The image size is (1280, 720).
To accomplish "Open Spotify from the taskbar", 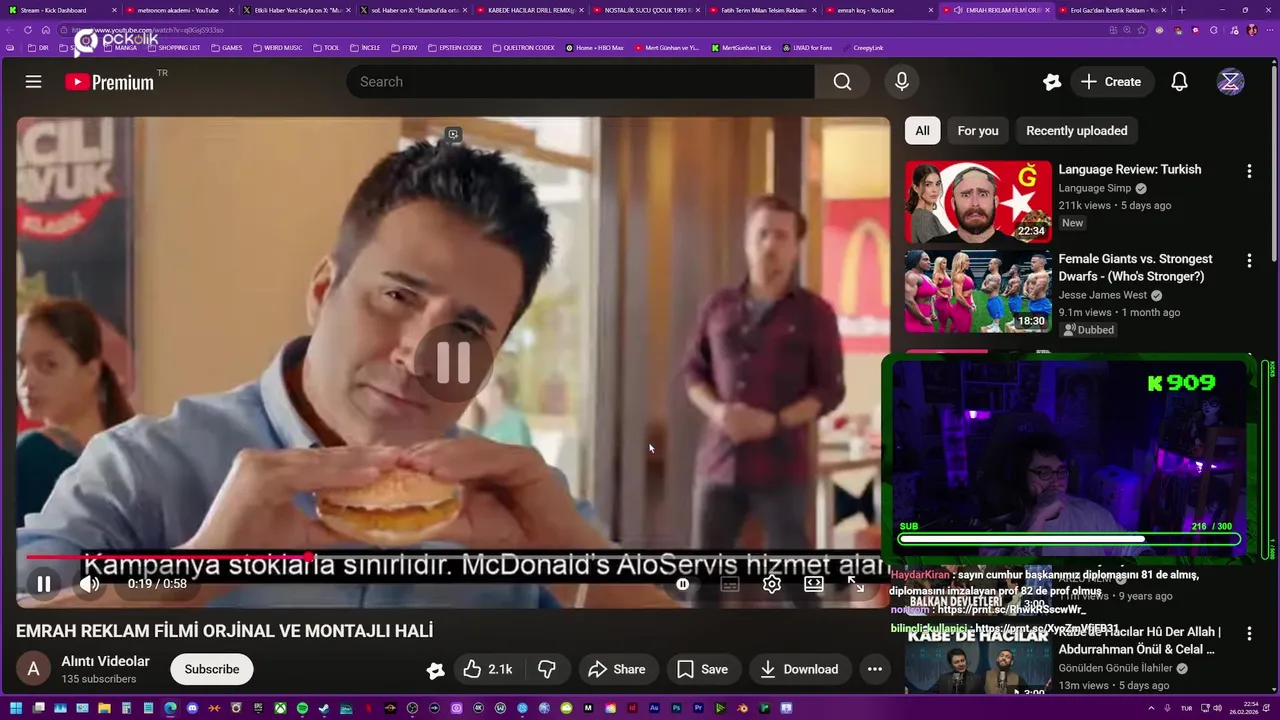I will (x=302, y=708).
